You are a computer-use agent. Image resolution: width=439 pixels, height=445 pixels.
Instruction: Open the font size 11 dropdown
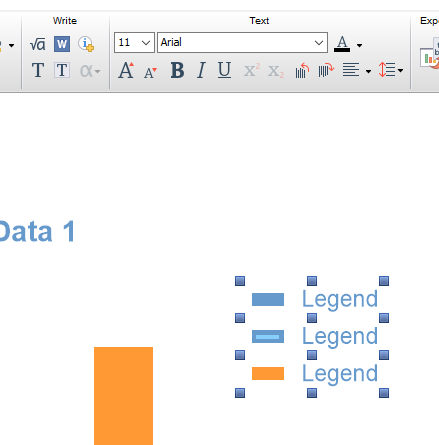[134, 43]
